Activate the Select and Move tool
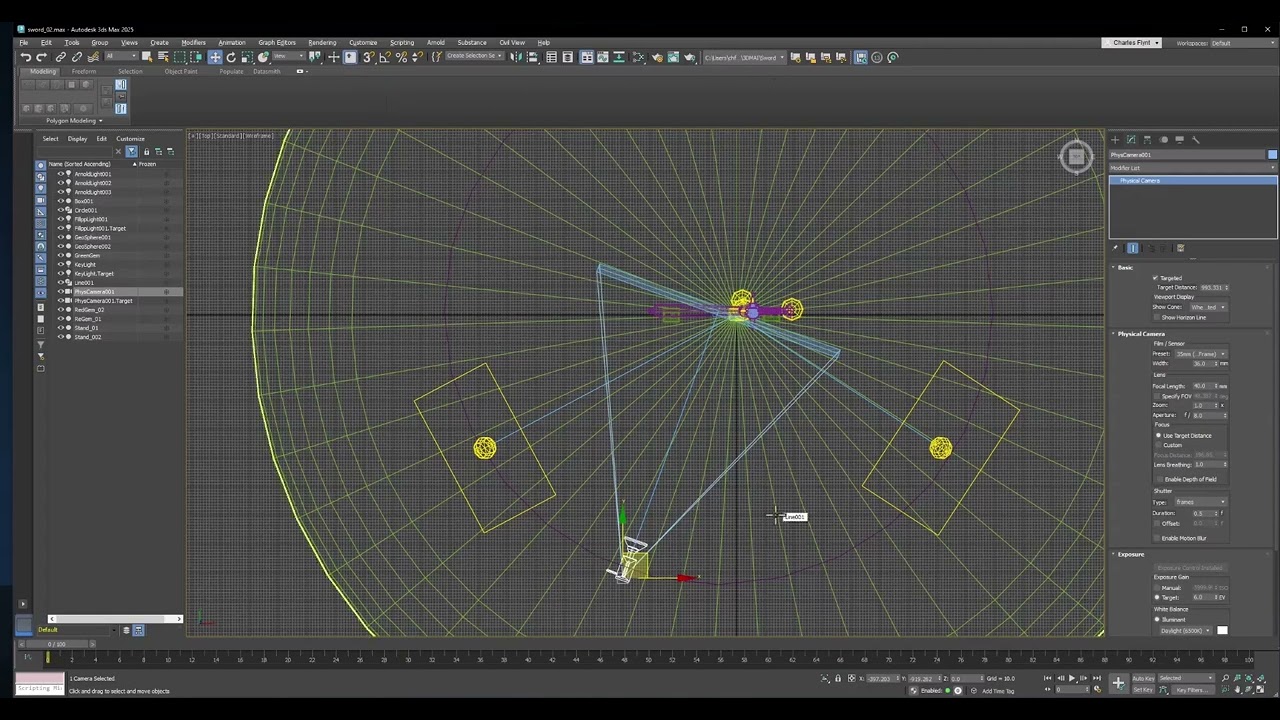Viewport: 1280px width, 720px height. (215, 57)
